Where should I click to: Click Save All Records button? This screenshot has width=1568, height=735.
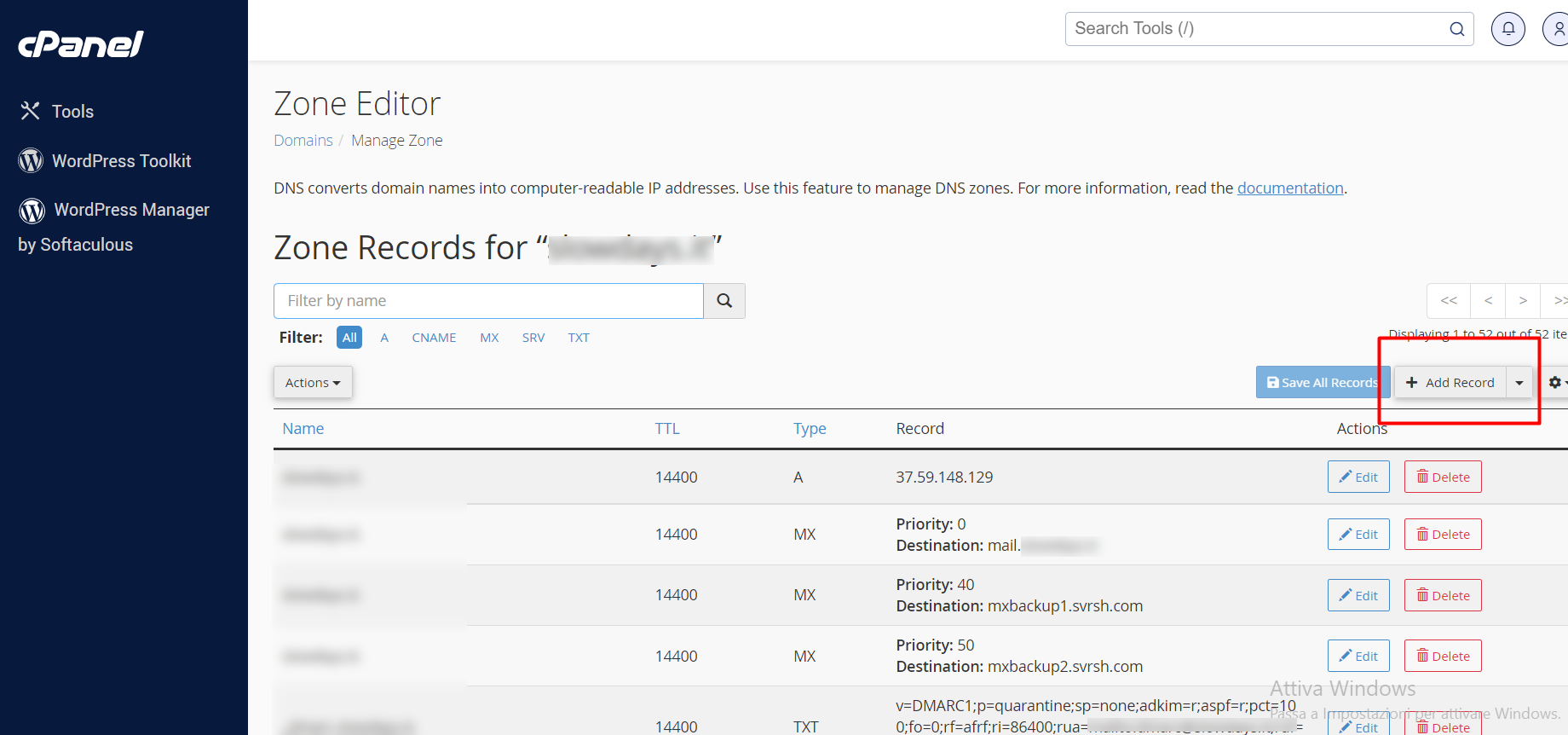[x=1323, y=383]
